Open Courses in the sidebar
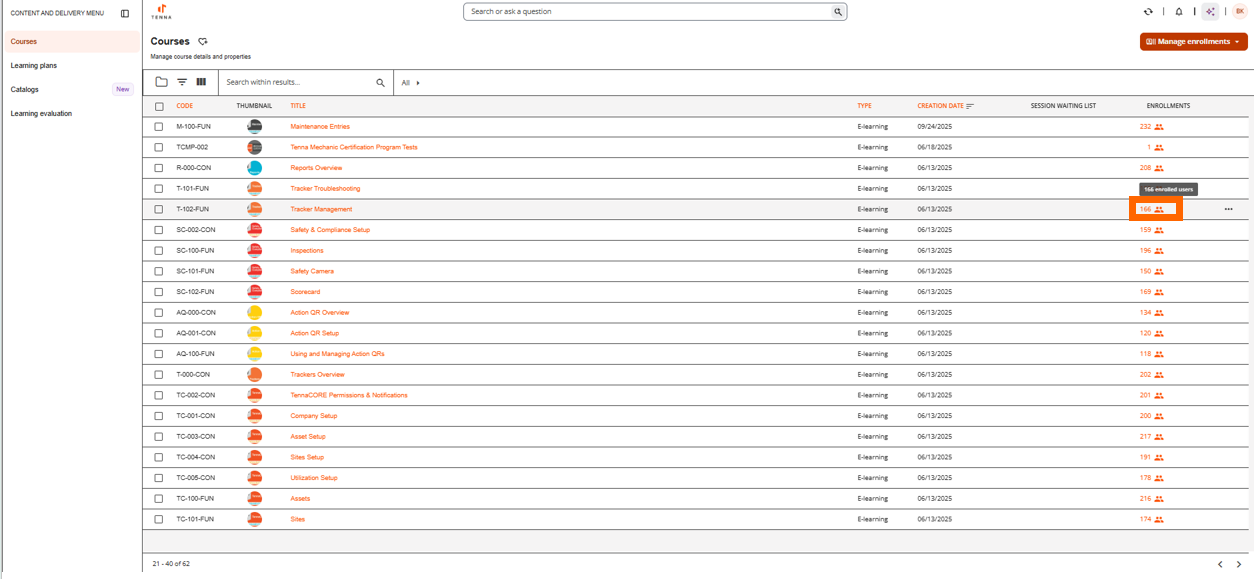Viewport: 1260px width, 579px height. click(71, 42)
